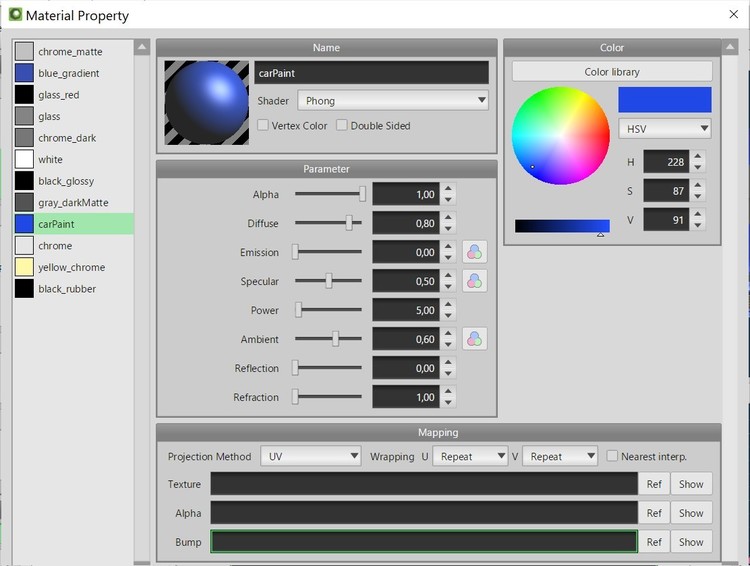Click the color wheel picker
Screen dimensions: 750x566
[x=561, y=135]
